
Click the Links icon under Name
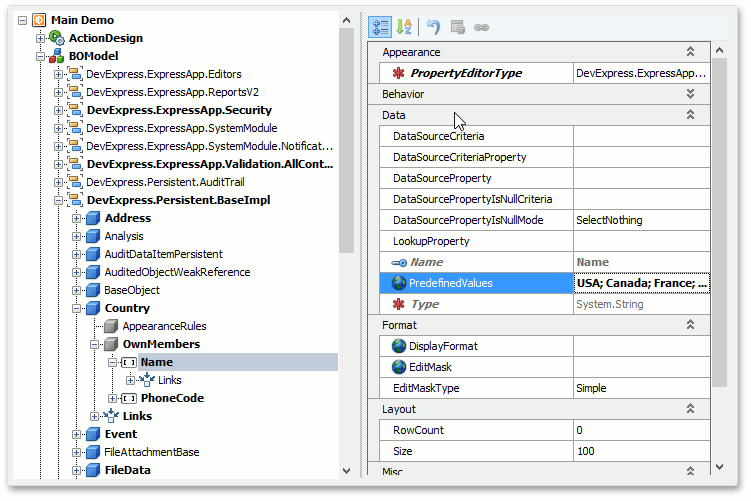(147, 380)
